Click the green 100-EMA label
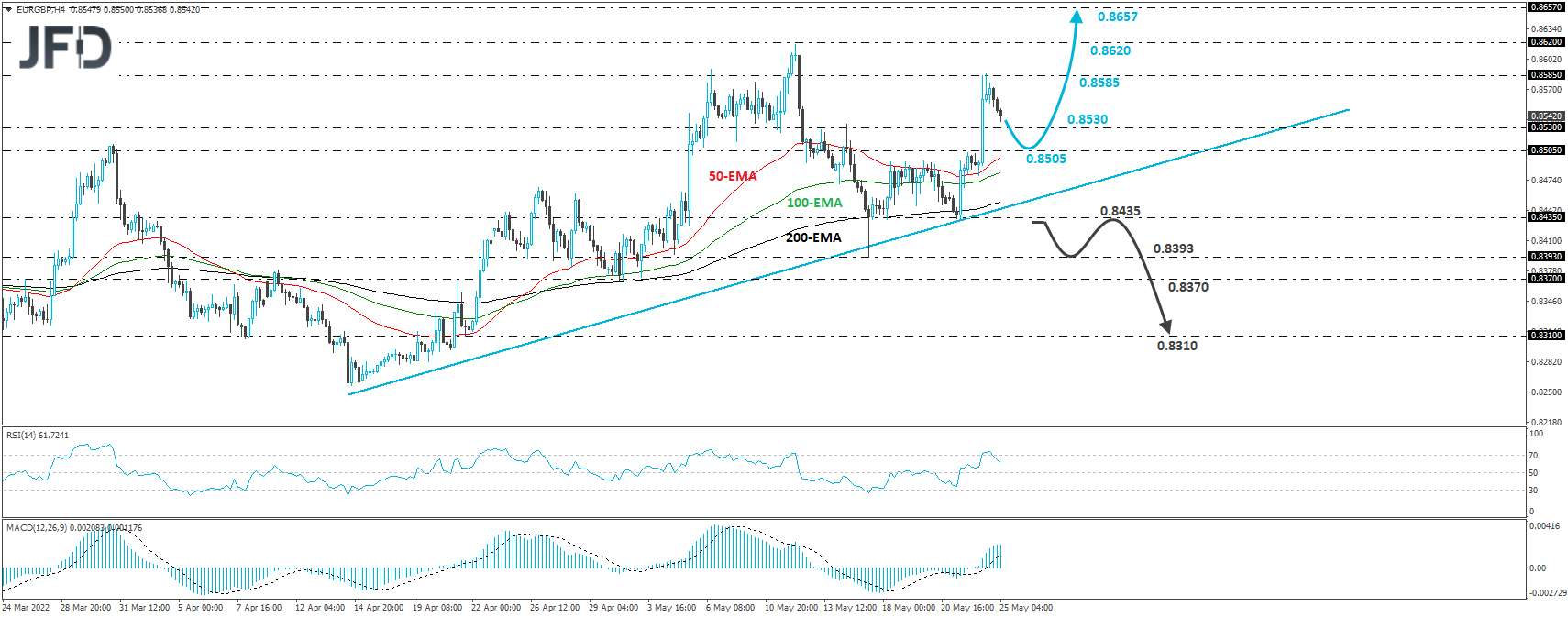 coord(813,203)
